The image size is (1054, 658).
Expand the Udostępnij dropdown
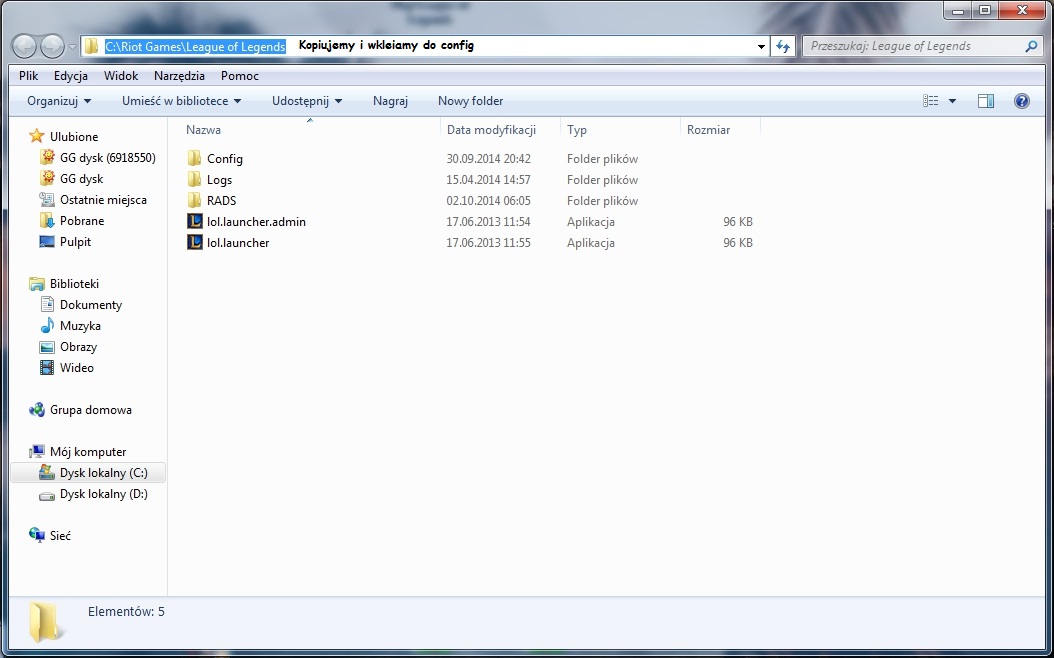tap(307, 101)
